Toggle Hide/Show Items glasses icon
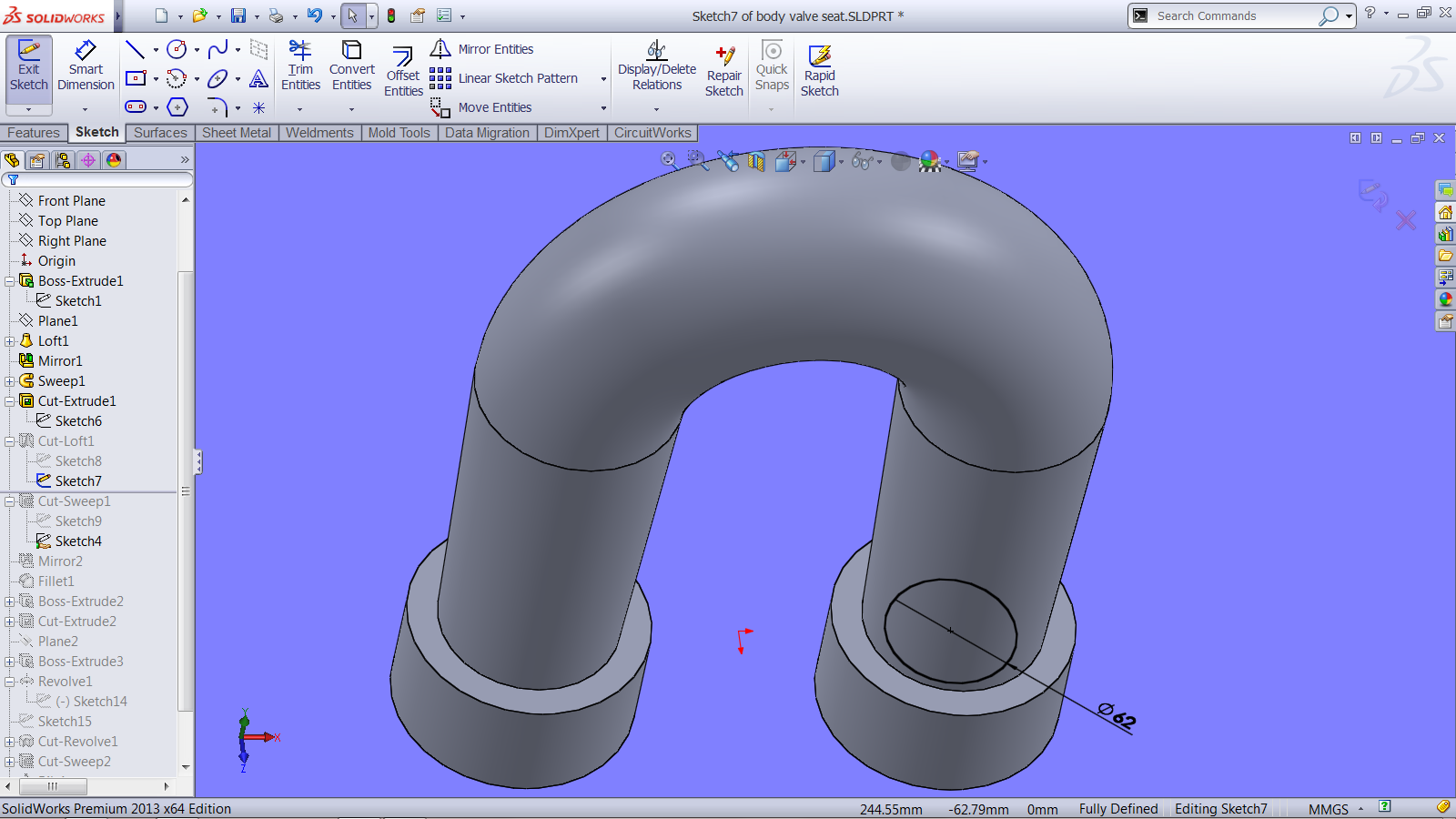1456x819 pixels. 862,161
